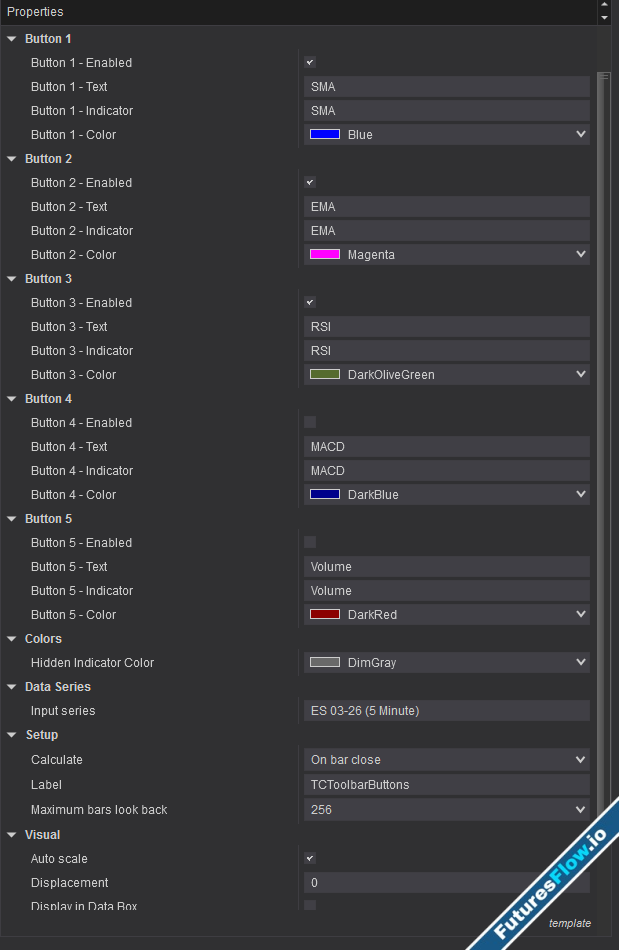Viewport: 619px width, 950px height.
Task: Click the Magenta color swatch
Action: click(x=325, y=255)
